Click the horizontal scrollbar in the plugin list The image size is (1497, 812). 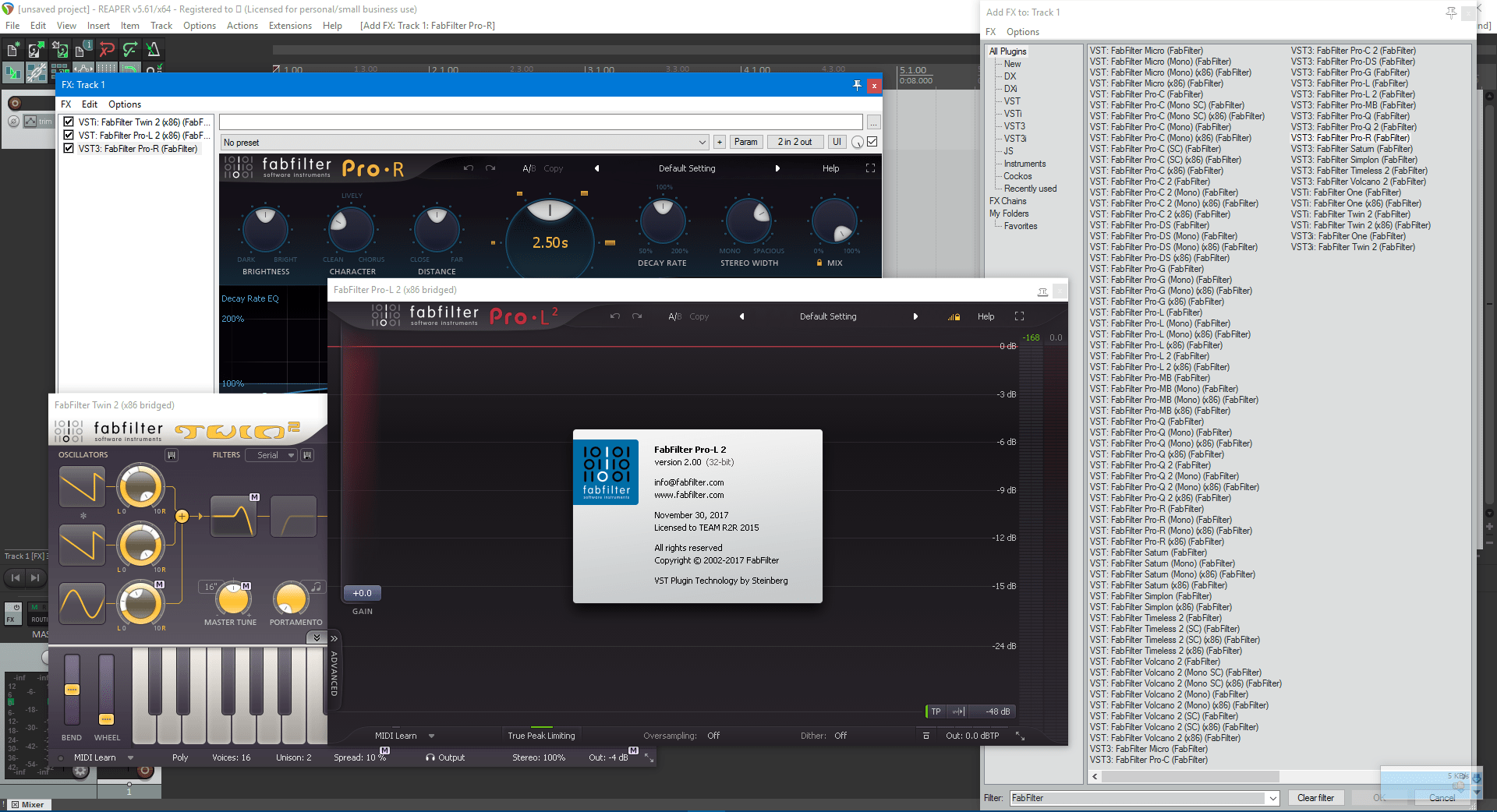click(1190, 777)
